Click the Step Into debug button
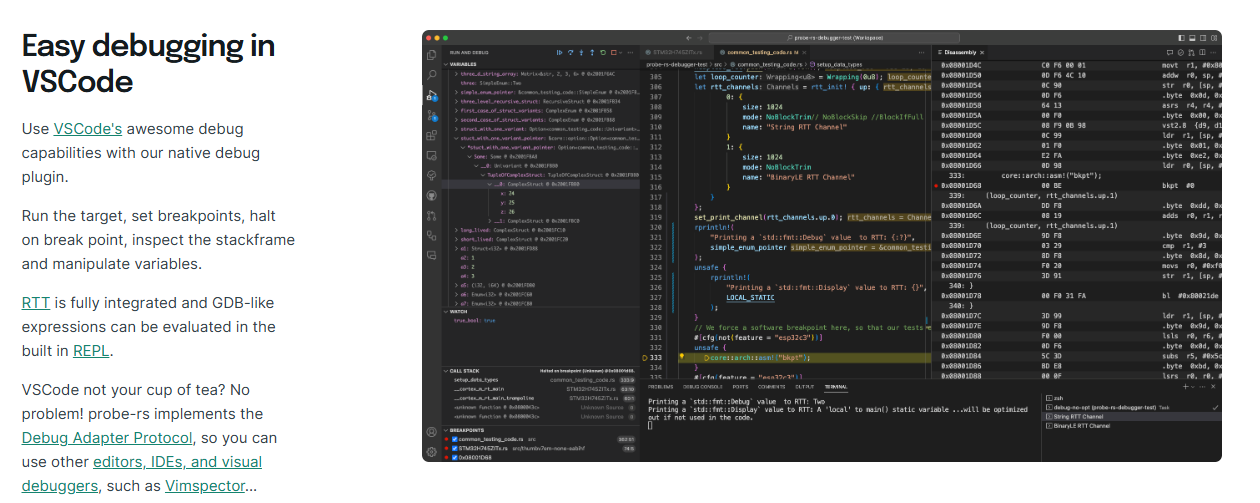The image size is (1260, 503). coord(581,52)
